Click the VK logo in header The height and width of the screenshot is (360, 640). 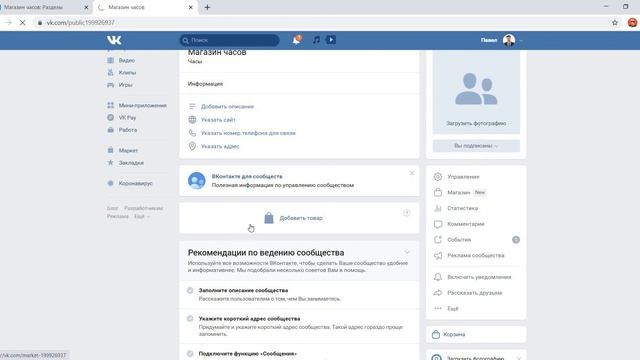point(114,40)
